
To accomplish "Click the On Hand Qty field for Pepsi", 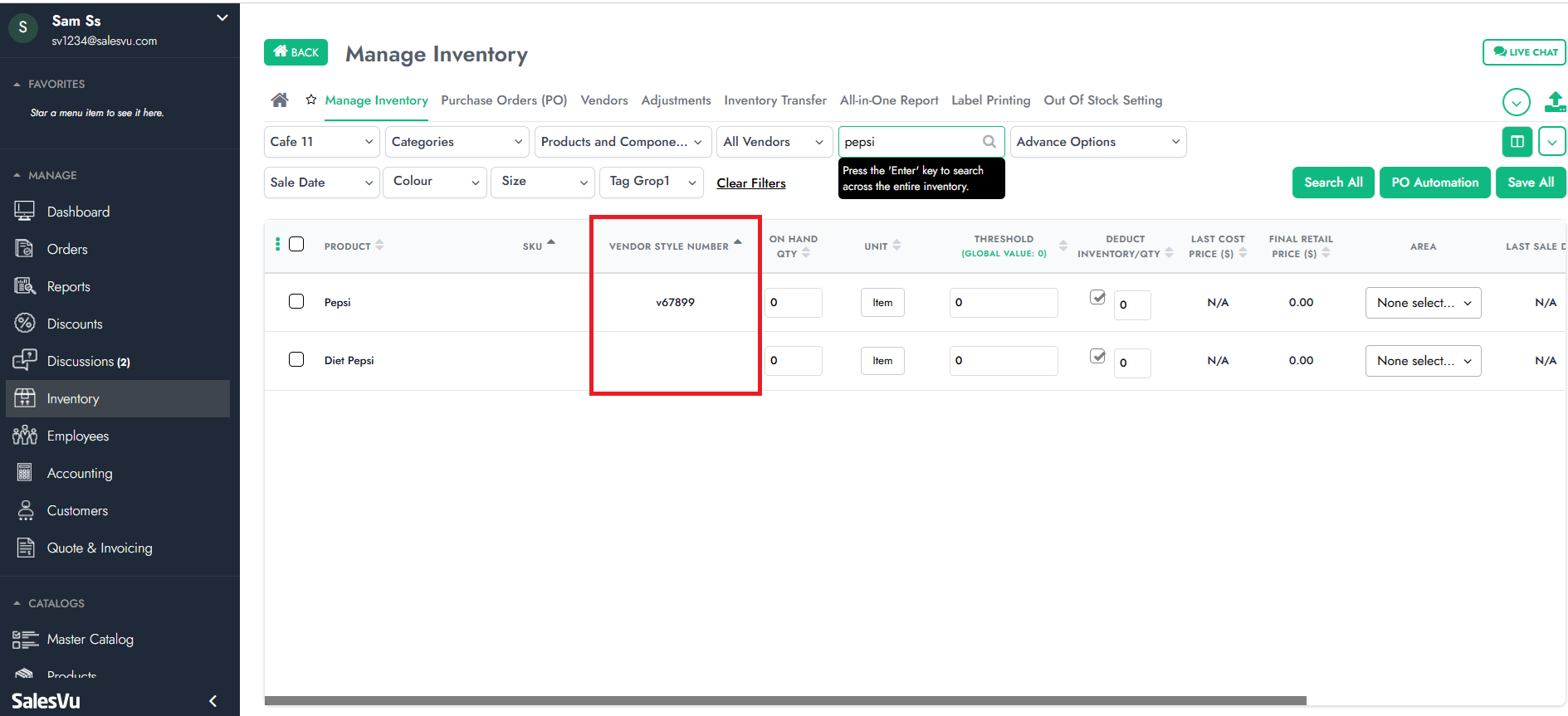I will (x=793, y=303).
